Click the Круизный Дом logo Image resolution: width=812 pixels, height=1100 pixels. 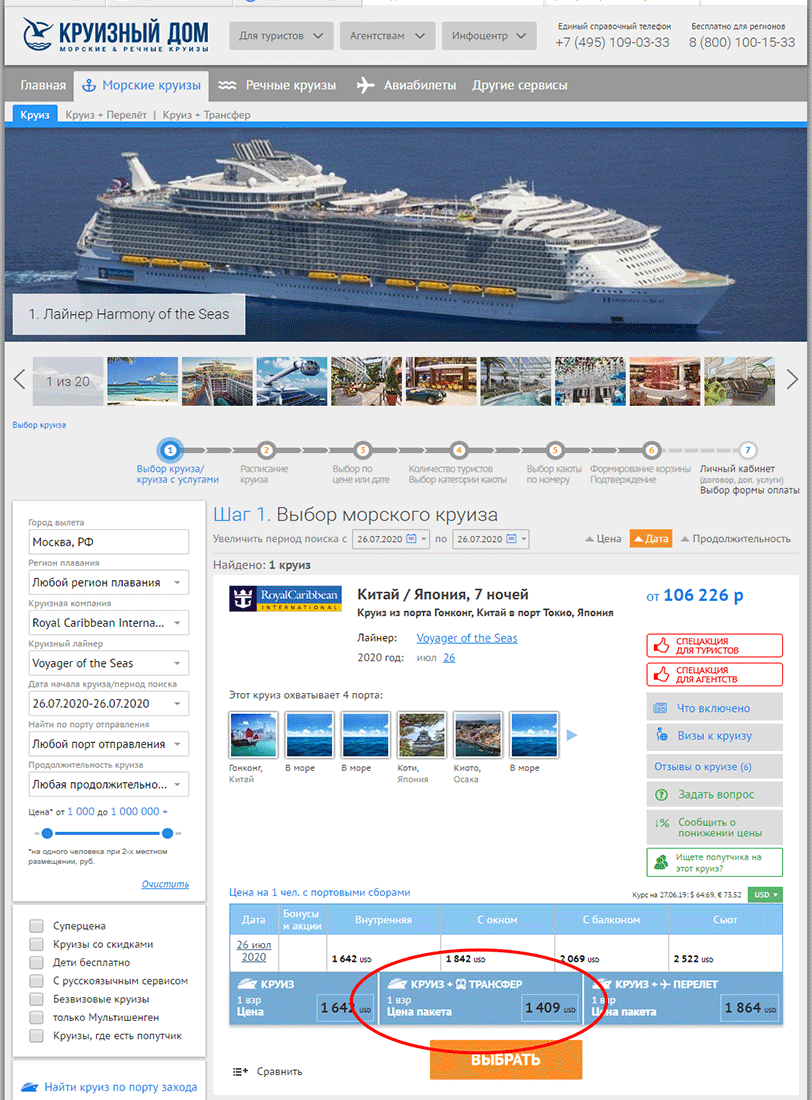pyautogui.click(x=115, y=35)
